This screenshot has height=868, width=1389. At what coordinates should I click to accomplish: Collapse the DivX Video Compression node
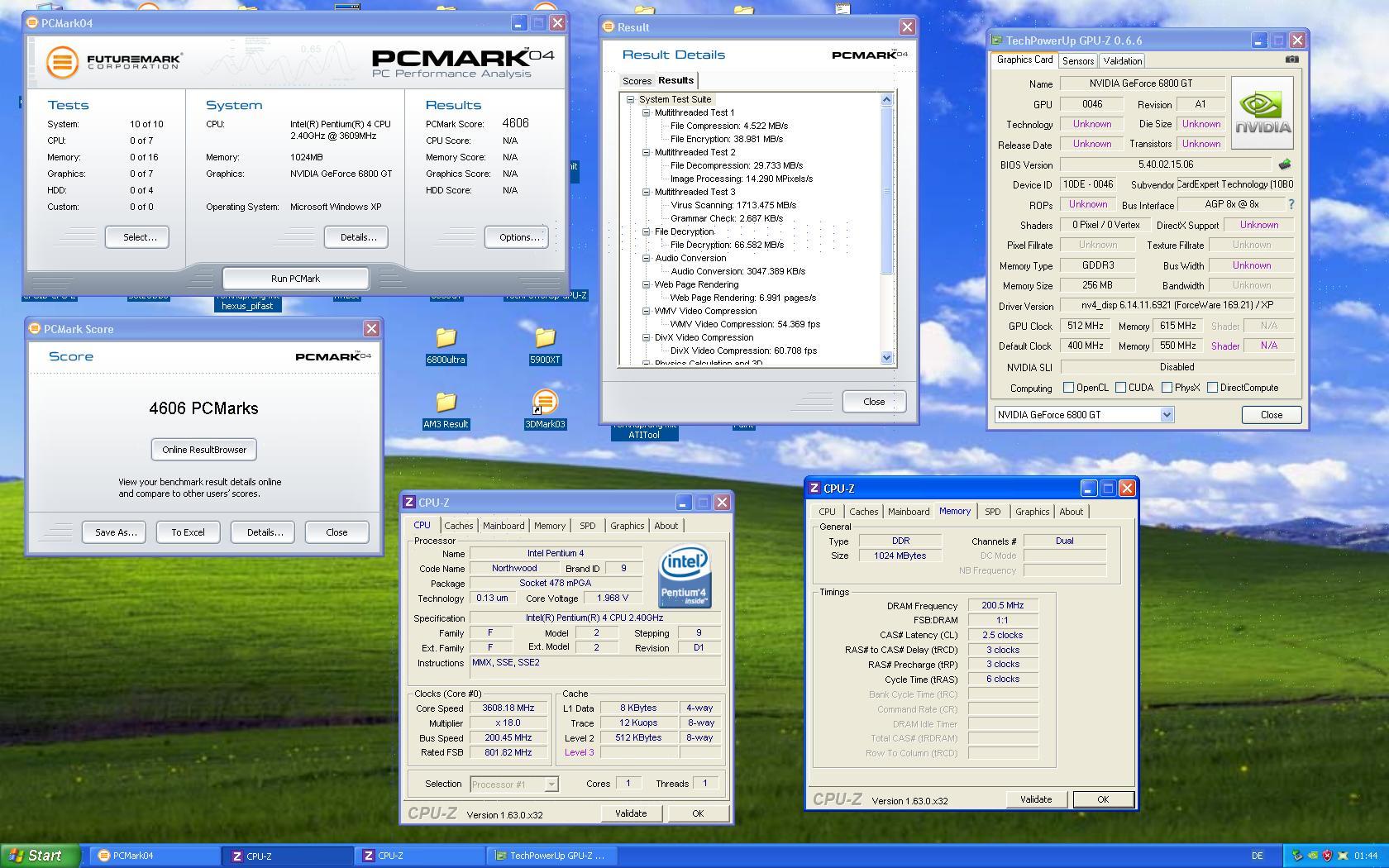coord(647,337)
